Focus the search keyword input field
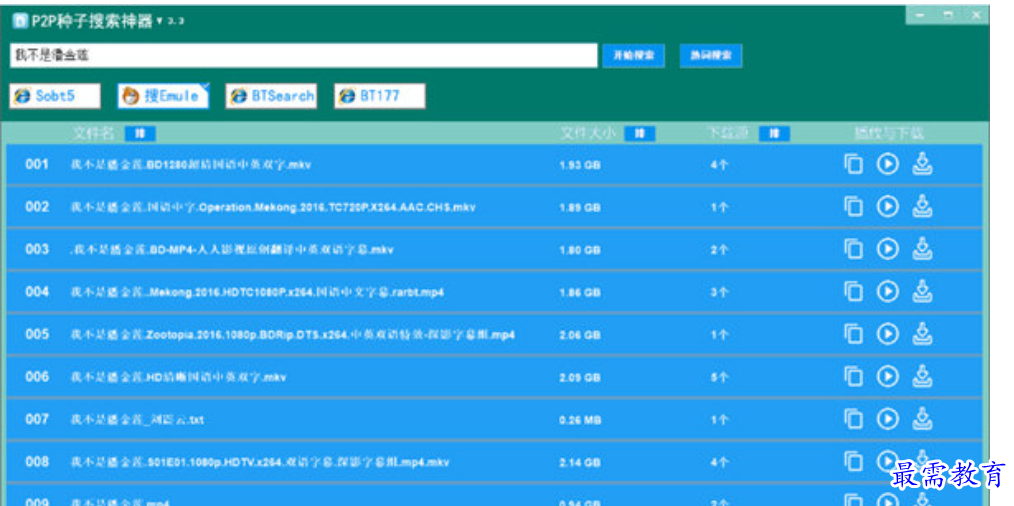Viewport: 1014px width, 506px height. [x=303, y=56]
